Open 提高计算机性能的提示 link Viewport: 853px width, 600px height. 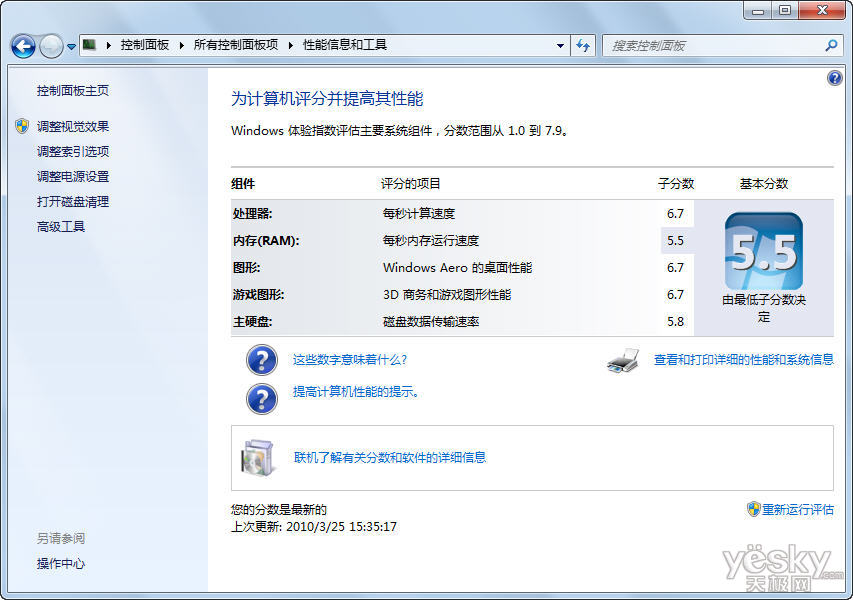click(x=356, y=392)
